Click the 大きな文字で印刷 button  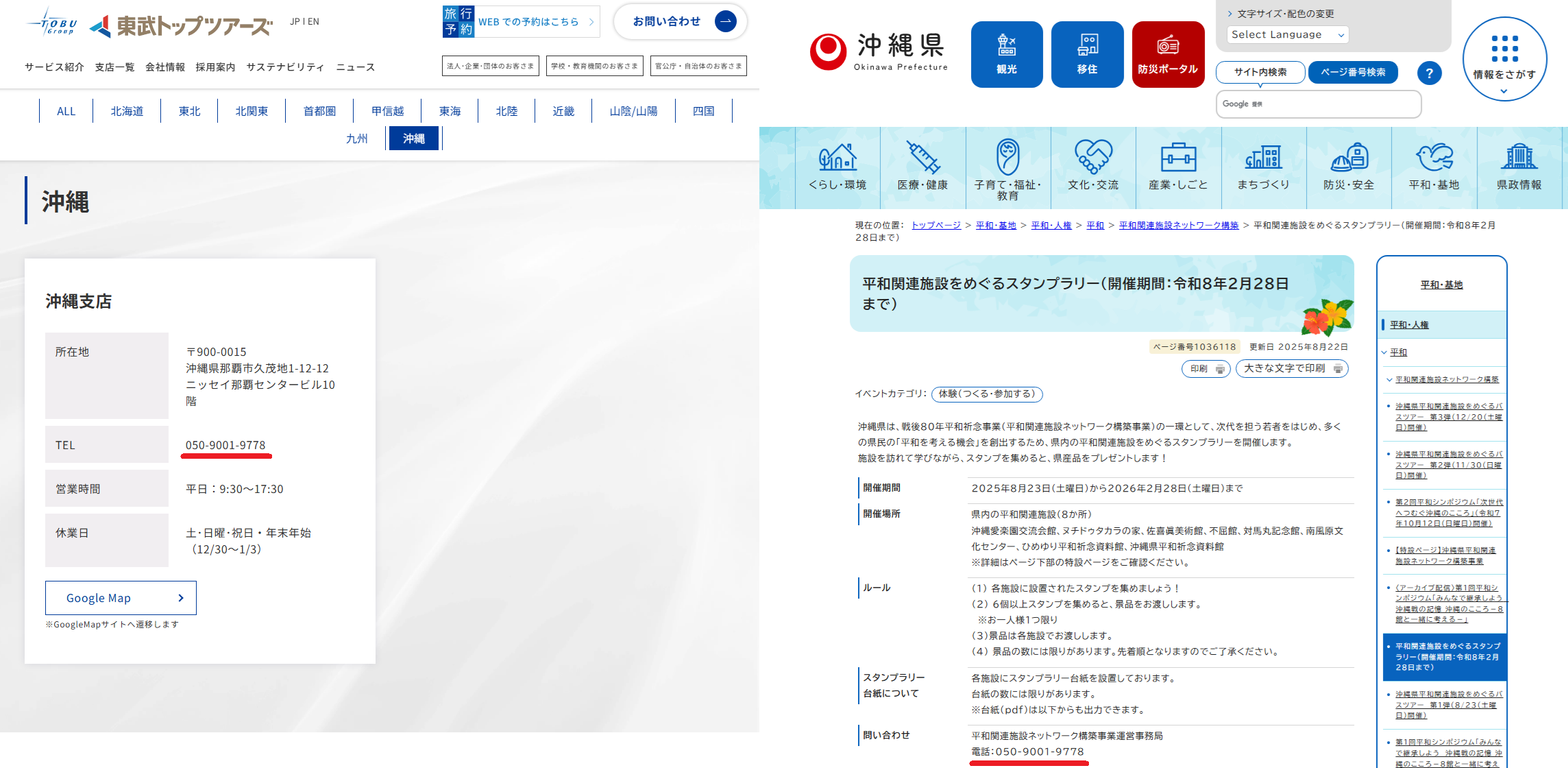(1291, 368)
